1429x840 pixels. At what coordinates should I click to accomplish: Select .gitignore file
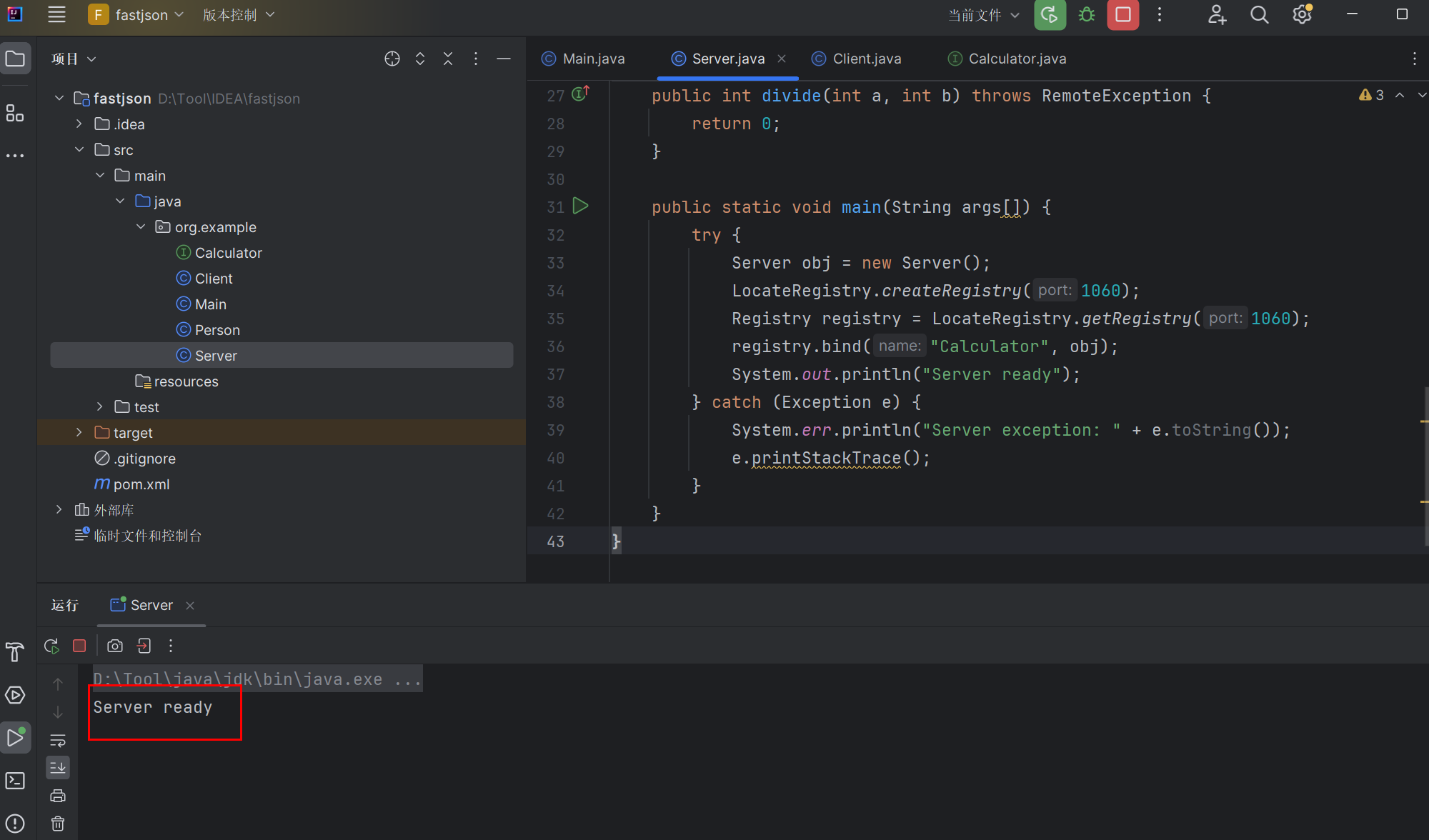(135, 458)
